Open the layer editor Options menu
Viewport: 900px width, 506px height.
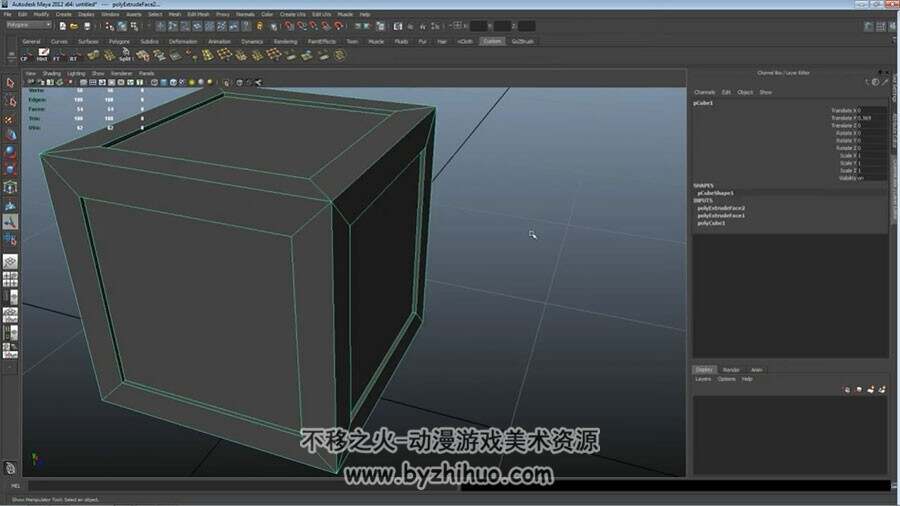click(x=727, y=379)
